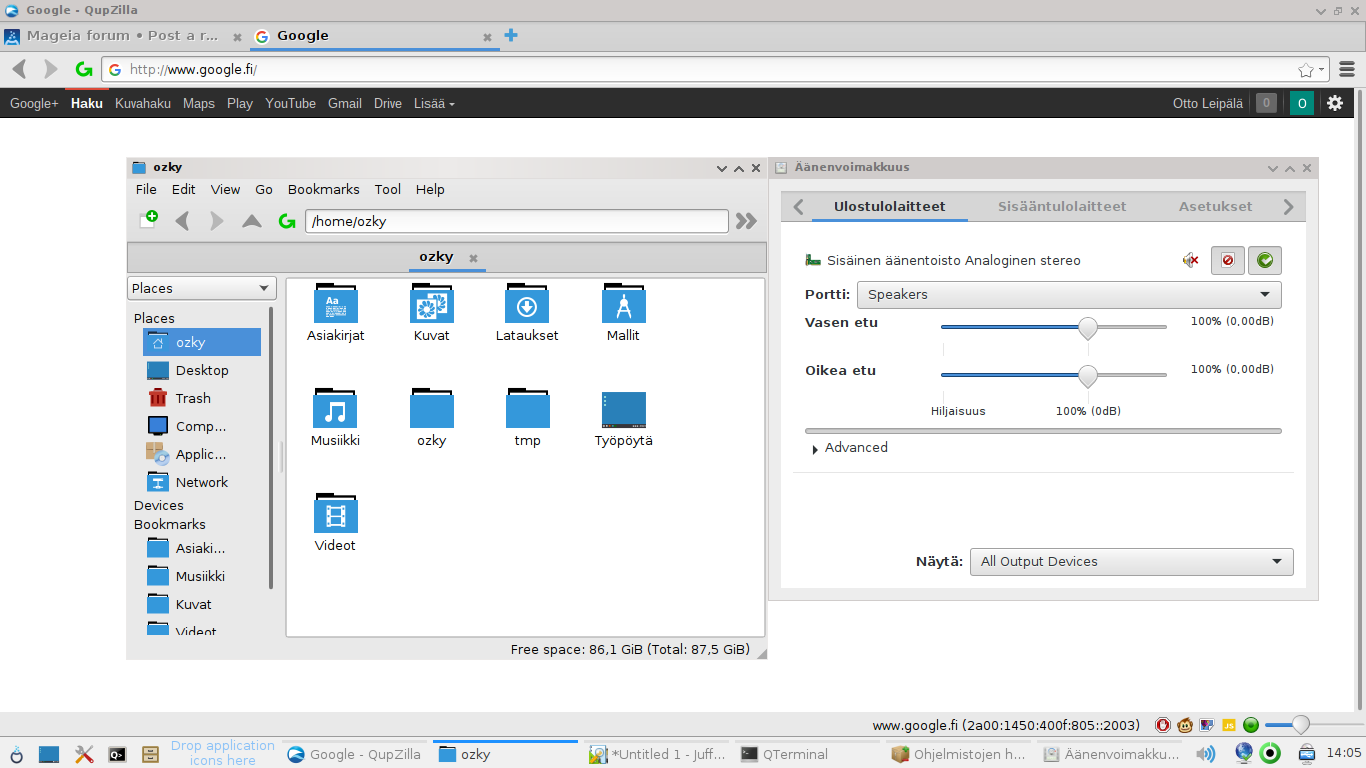Open the File menu in file manager
Image resolution: width=1366 pixels, height=768 pixels.
click(x=146, y=189)
